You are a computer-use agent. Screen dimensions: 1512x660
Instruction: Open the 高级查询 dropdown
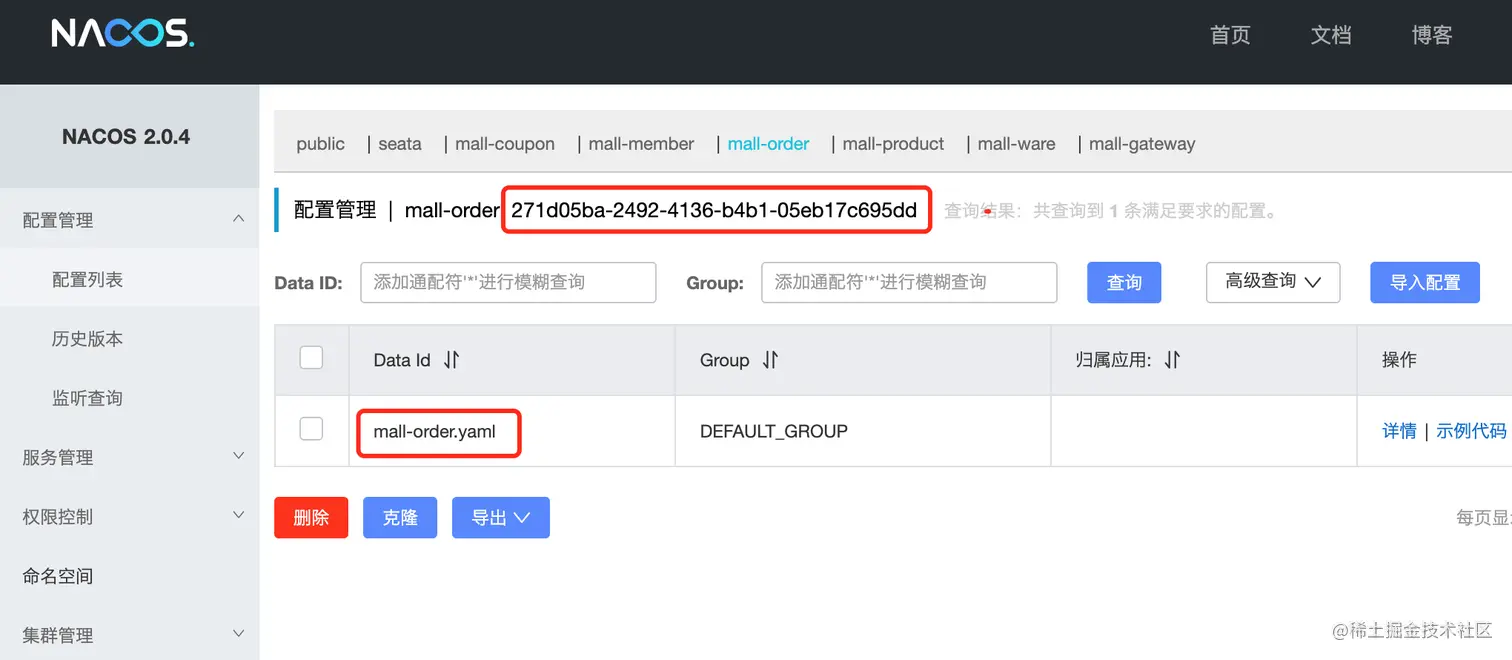(1273, 282)
